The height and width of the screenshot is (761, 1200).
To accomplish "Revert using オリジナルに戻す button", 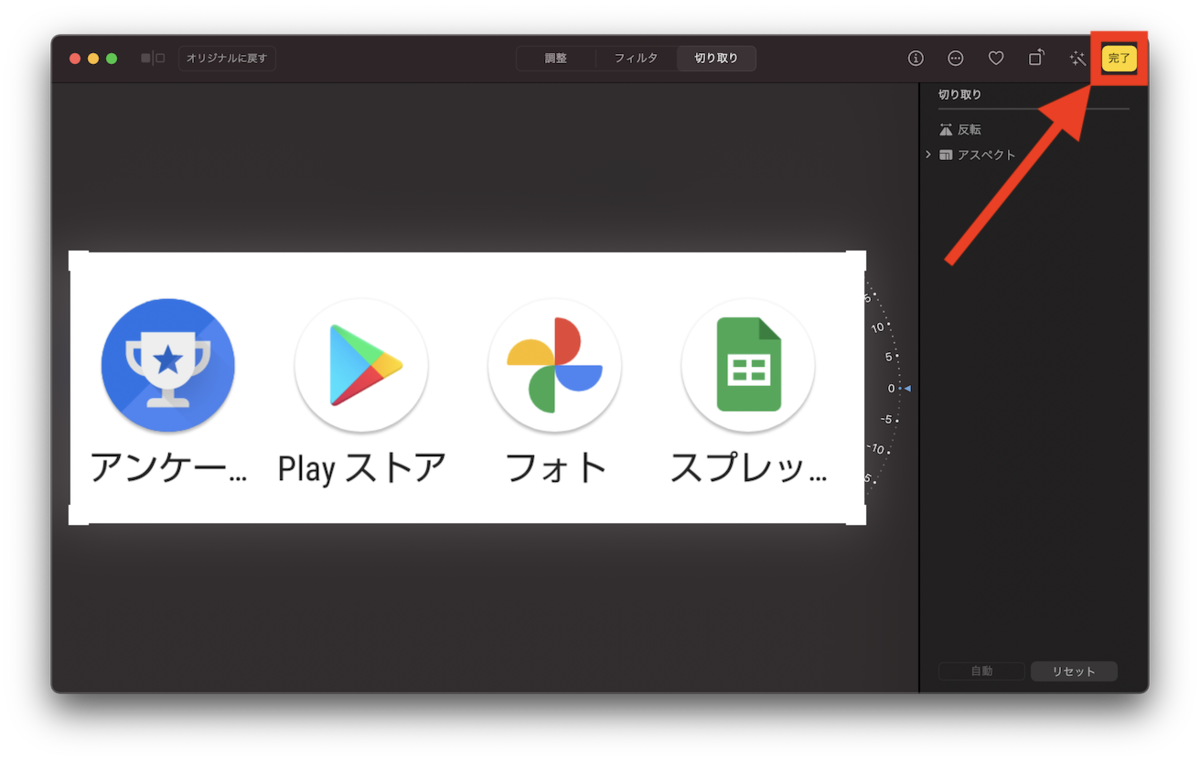I will tap(227, 59).
